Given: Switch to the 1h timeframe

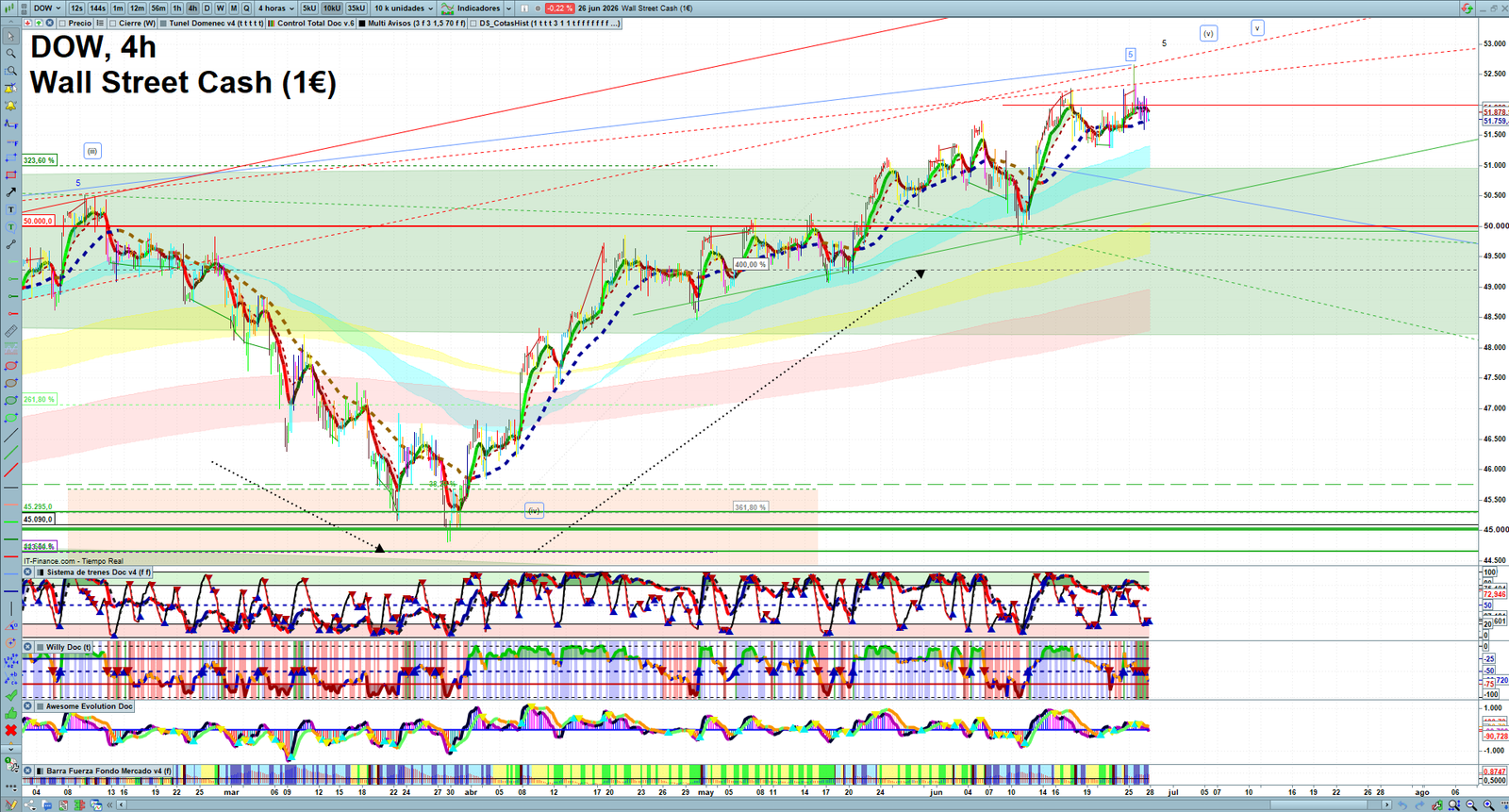Looking at the screenshot, I should pyautogui.click(x=176, y=8).
